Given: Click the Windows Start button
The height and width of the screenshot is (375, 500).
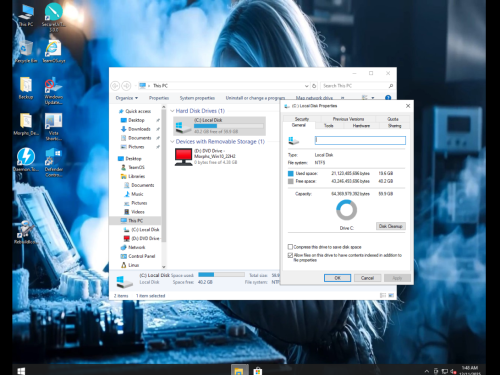Looking at the screenshot, I should (21, 371).
